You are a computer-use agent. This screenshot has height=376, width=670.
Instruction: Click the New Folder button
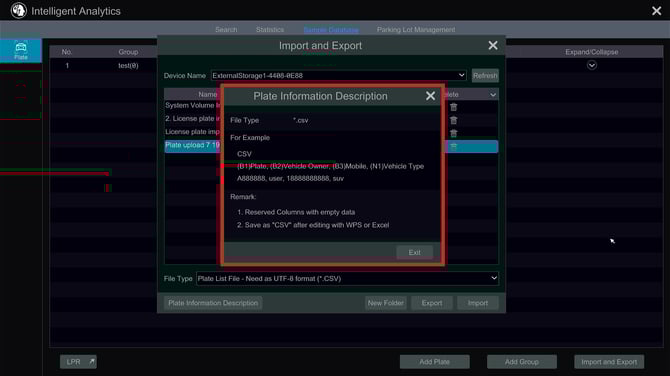click(385, 303)
